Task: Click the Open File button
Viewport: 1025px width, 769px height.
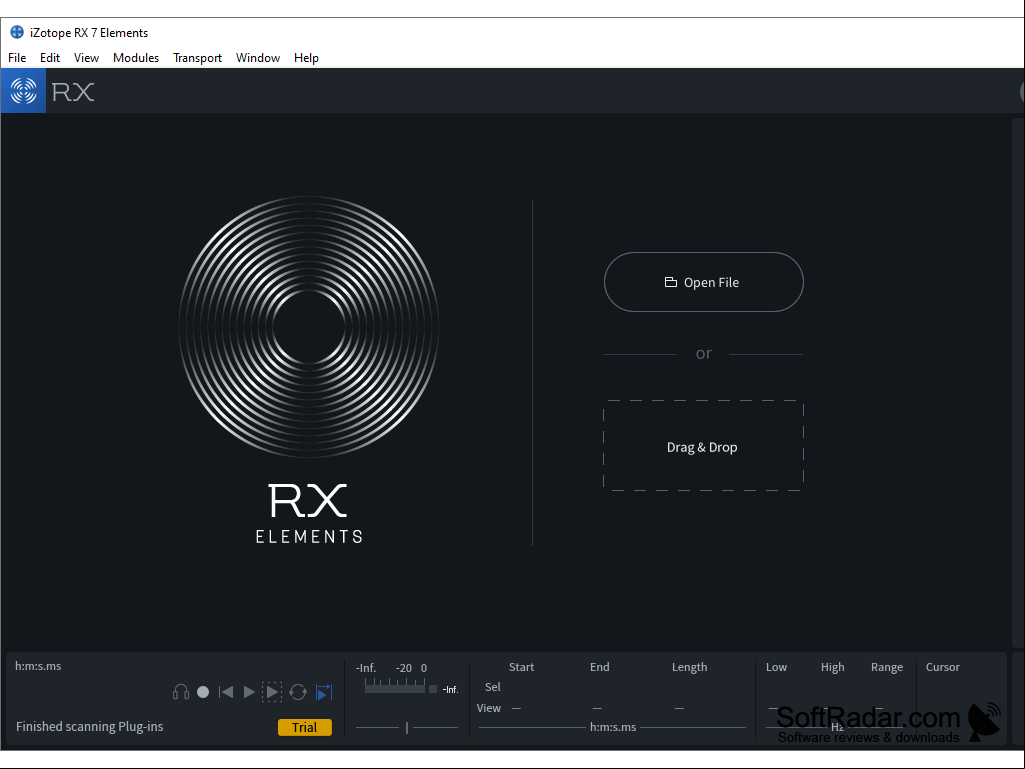Action: 703,282
